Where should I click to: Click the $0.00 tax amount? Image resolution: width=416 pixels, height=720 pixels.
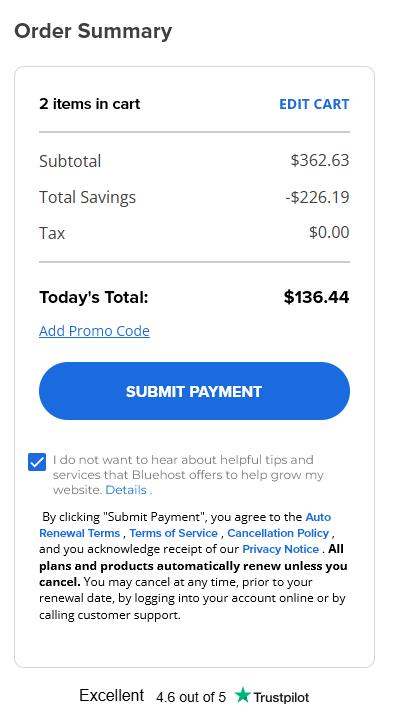pos(329,232)
